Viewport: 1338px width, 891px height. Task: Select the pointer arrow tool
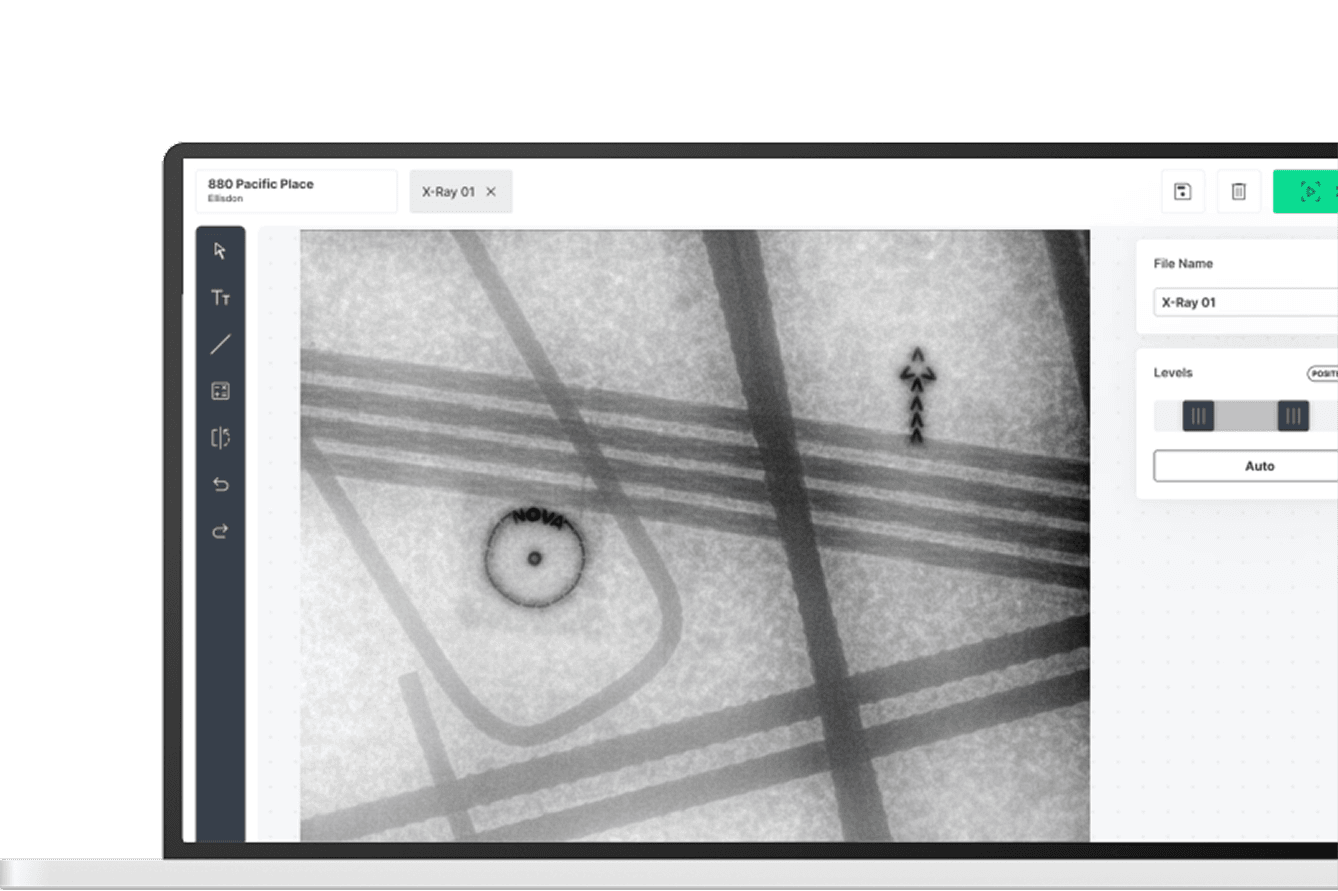[220, 251]
